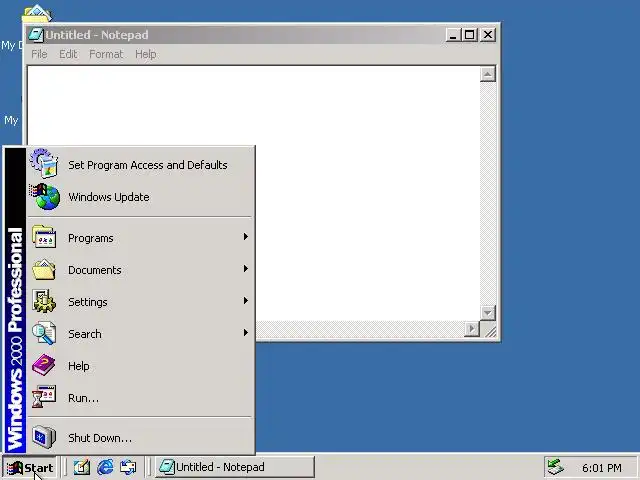Click Notepad horizontal scrollbar right arrow
The image size is (640, 480).
pyautogui.click(x=472, y=329)
